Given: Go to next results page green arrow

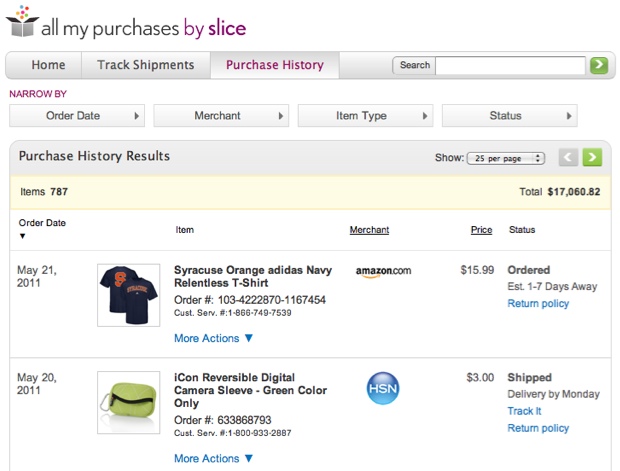Looking at the screenshot, I should click(592, 157).
